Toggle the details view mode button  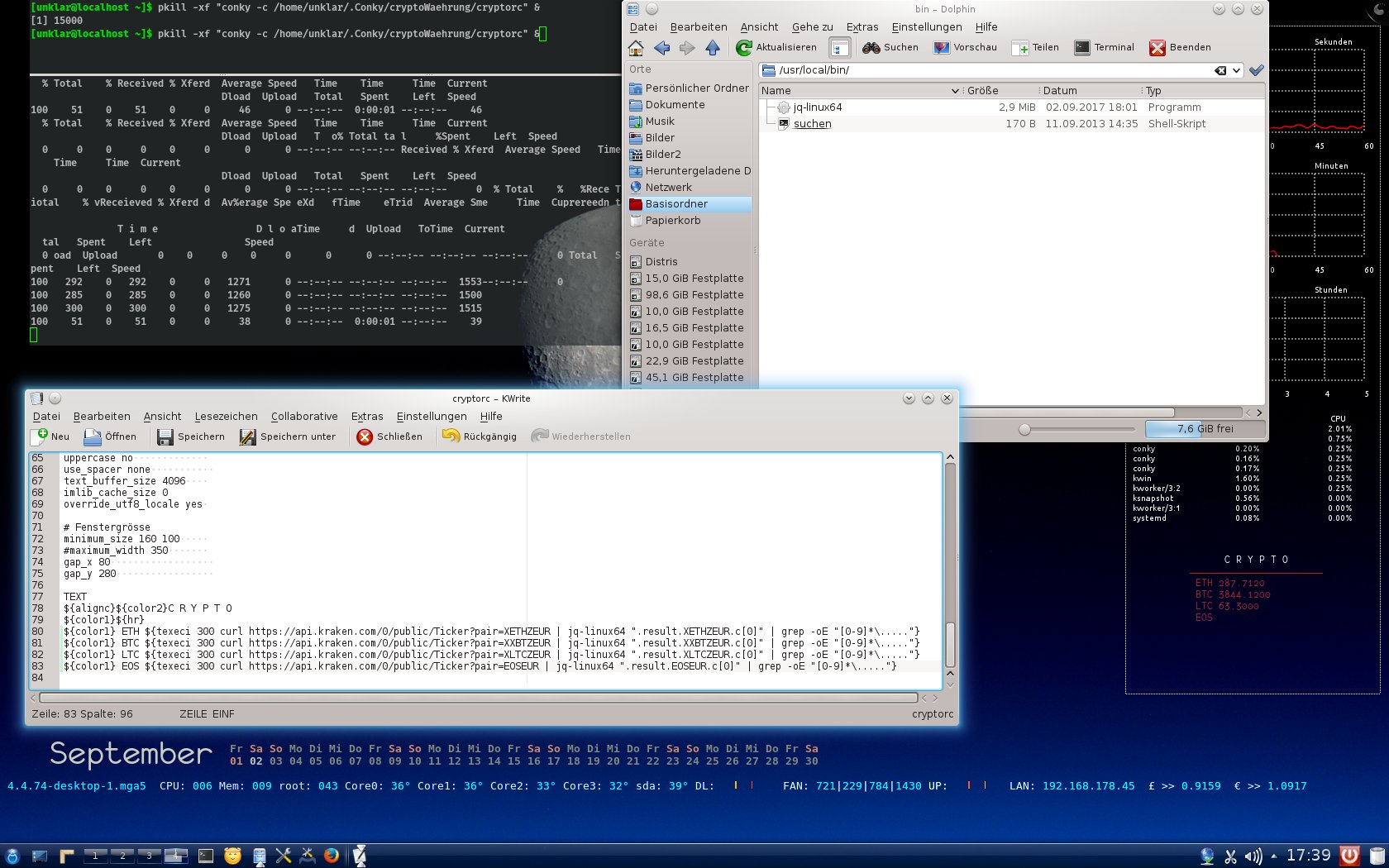coord(839,48)
